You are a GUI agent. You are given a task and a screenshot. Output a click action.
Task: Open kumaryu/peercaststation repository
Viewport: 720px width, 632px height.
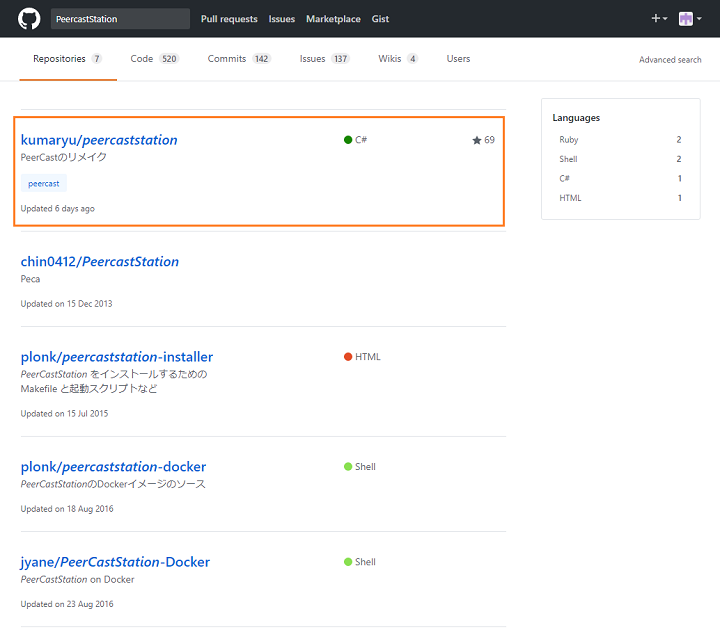click(99, 140)
